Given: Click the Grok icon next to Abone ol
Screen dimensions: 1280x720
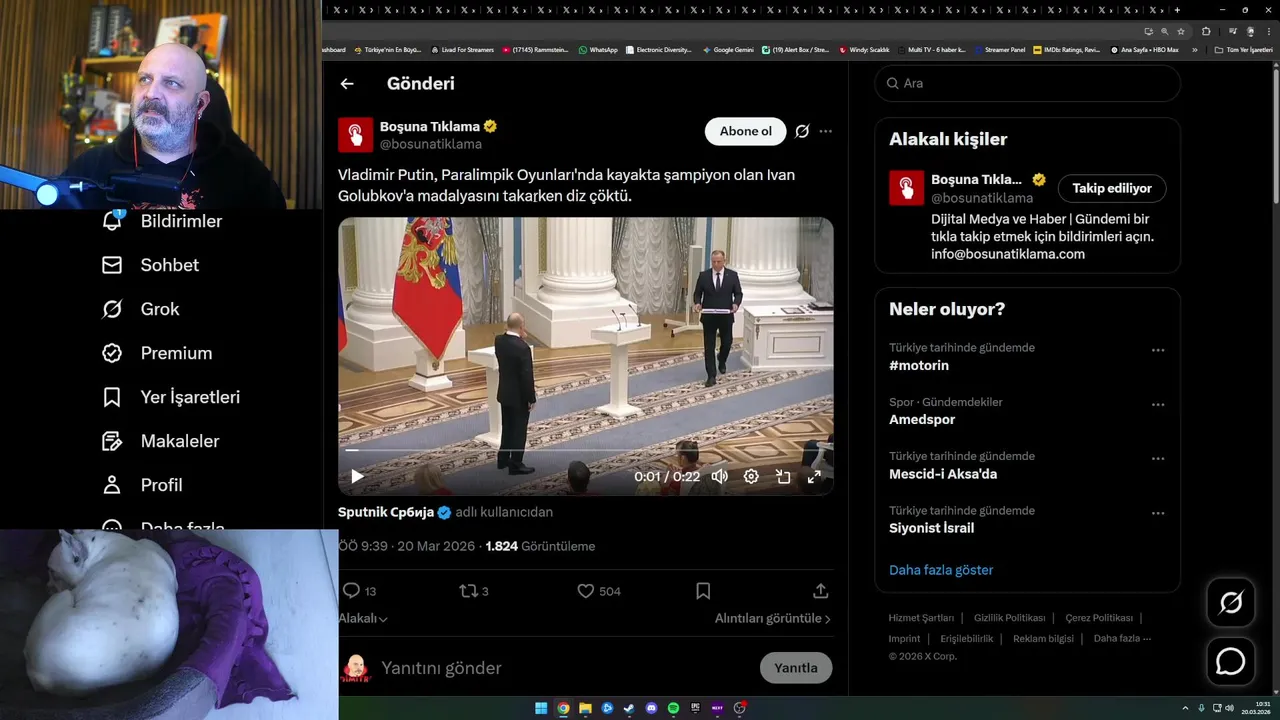Looking at the screenshot, I should pos(802,131).
